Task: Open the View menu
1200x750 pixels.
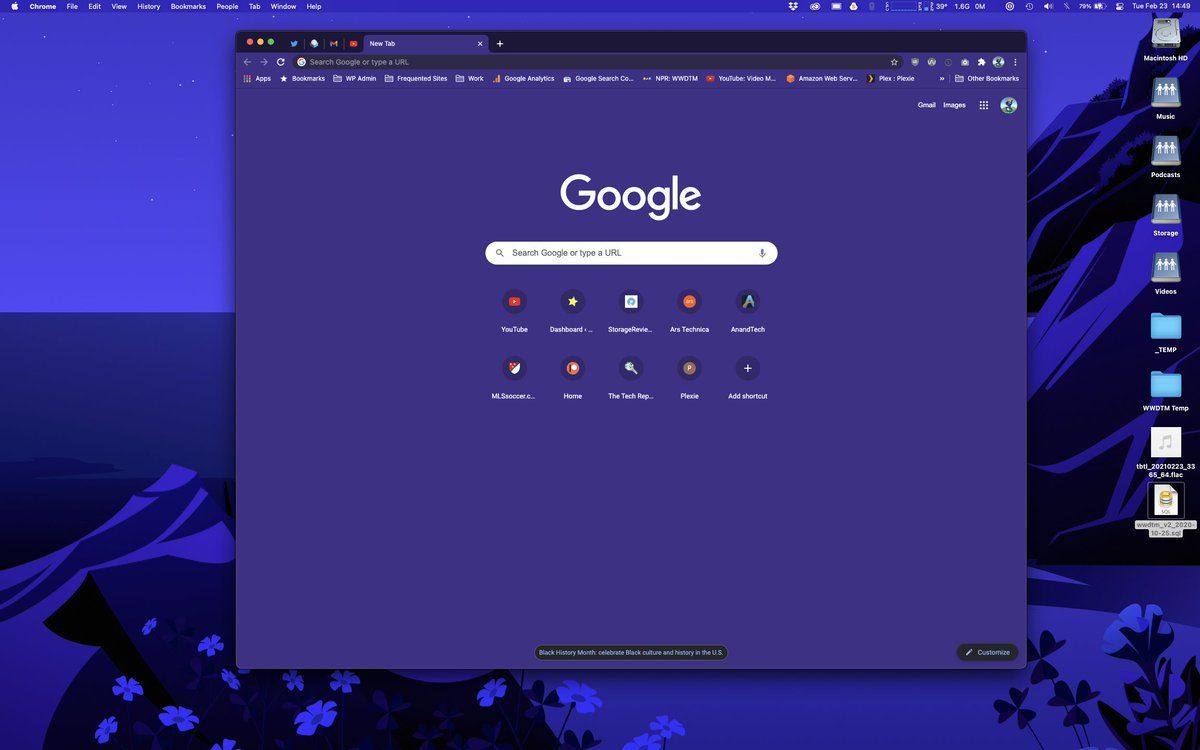Action: tap(119, 6)
